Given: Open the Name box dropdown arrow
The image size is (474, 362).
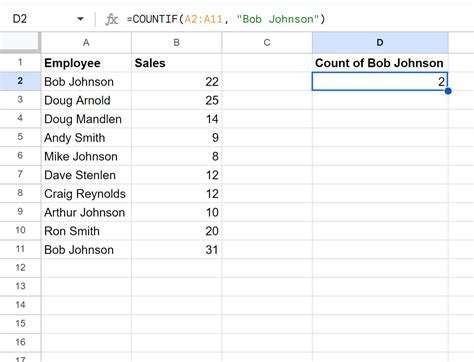Looking at the screenshot, I should click(80, 19).
